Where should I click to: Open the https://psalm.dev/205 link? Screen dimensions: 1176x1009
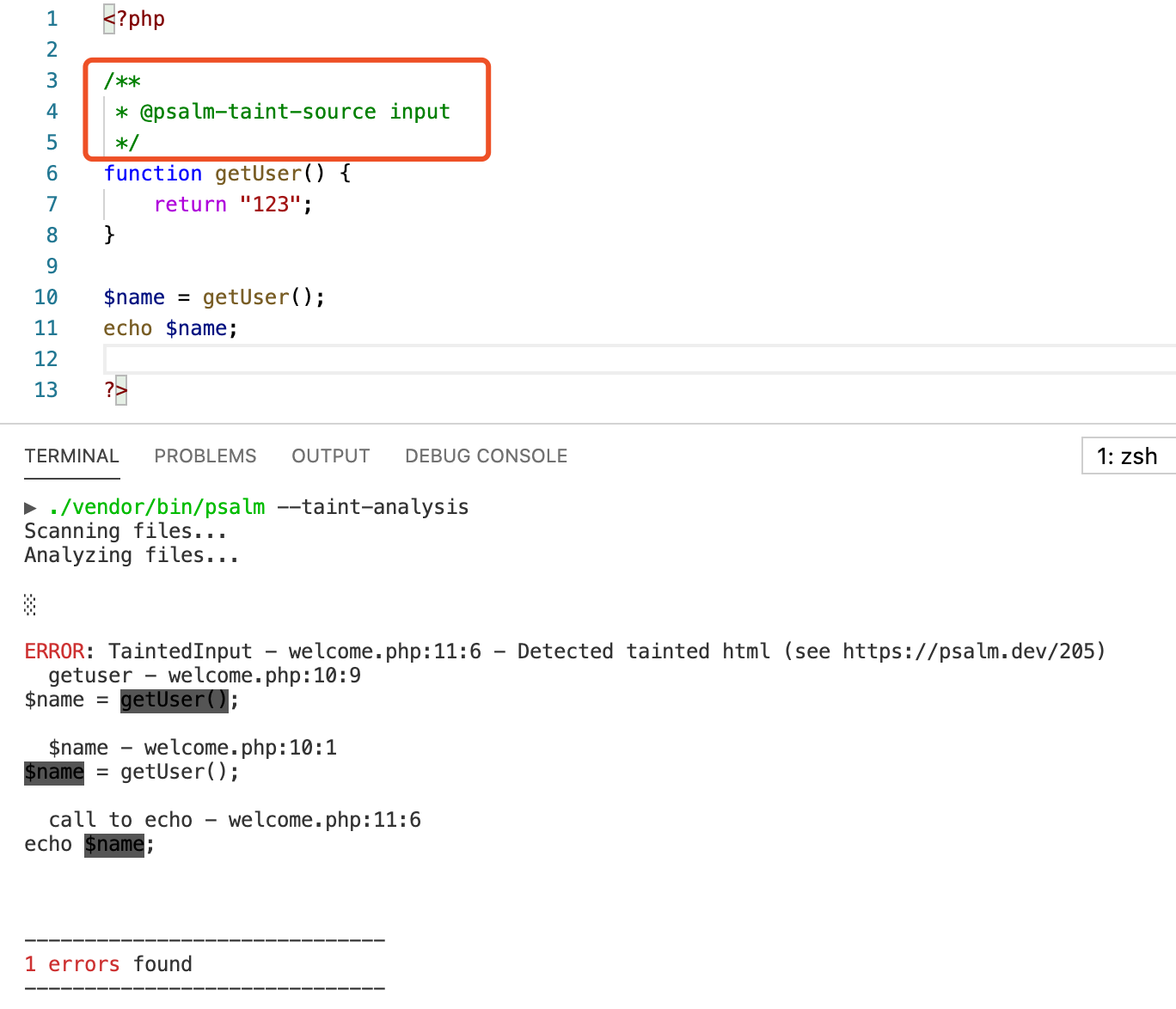(x=967, y=651)
